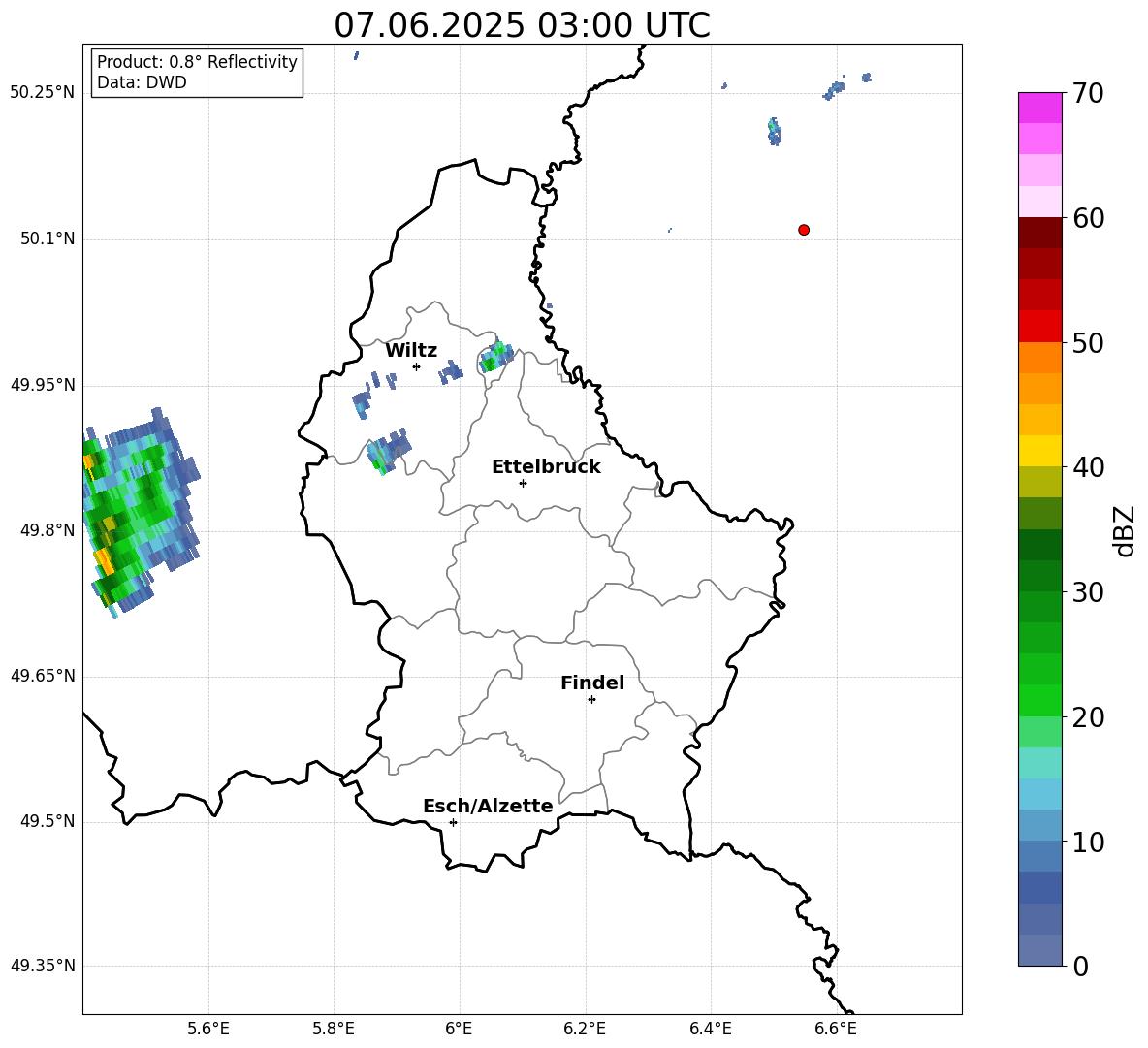The height and width of the screenshot is (1048, 1148).
Task: Click the dBZ colorbar label
Action: coord(1125,530)
